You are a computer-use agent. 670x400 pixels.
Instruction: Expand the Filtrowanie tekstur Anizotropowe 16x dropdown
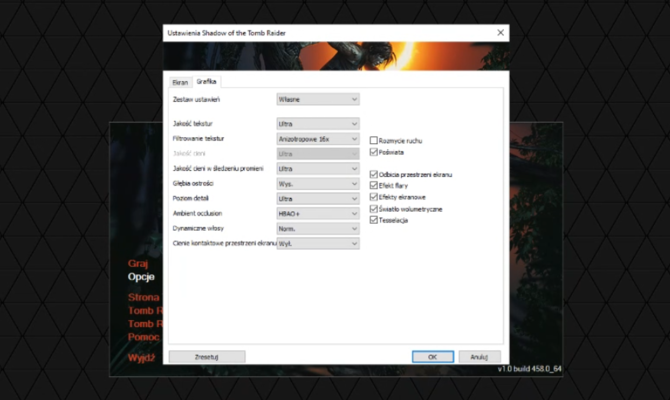317,139
